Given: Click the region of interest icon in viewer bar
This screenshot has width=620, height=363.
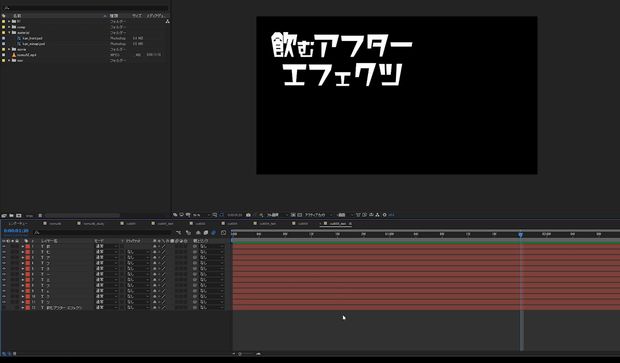Looking at the screenshot, I should pyautogui.click(x=293, y=215).
